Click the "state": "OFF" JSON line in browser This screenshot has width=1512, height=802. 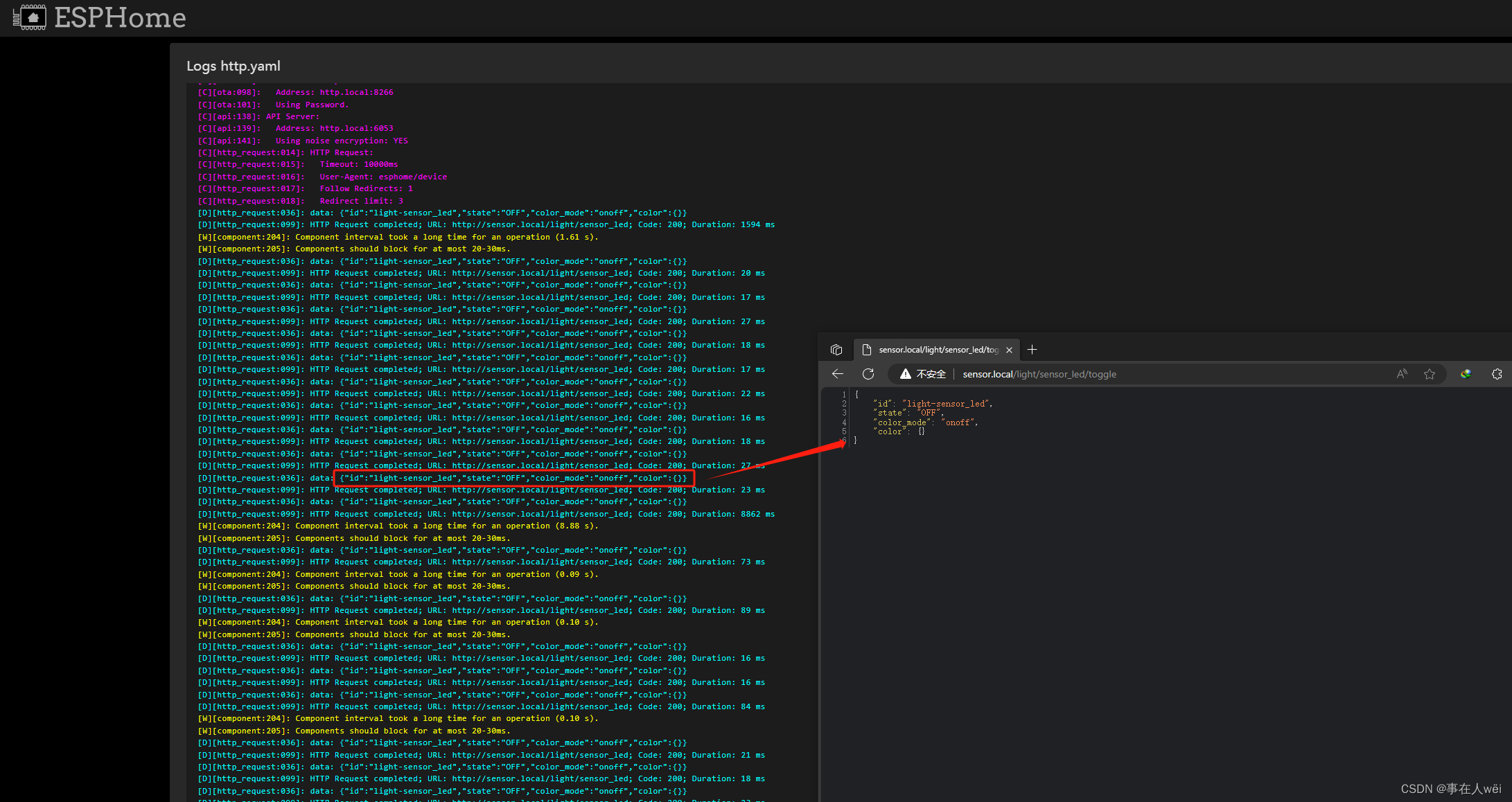pyautogui.click(x=908, y=413)
